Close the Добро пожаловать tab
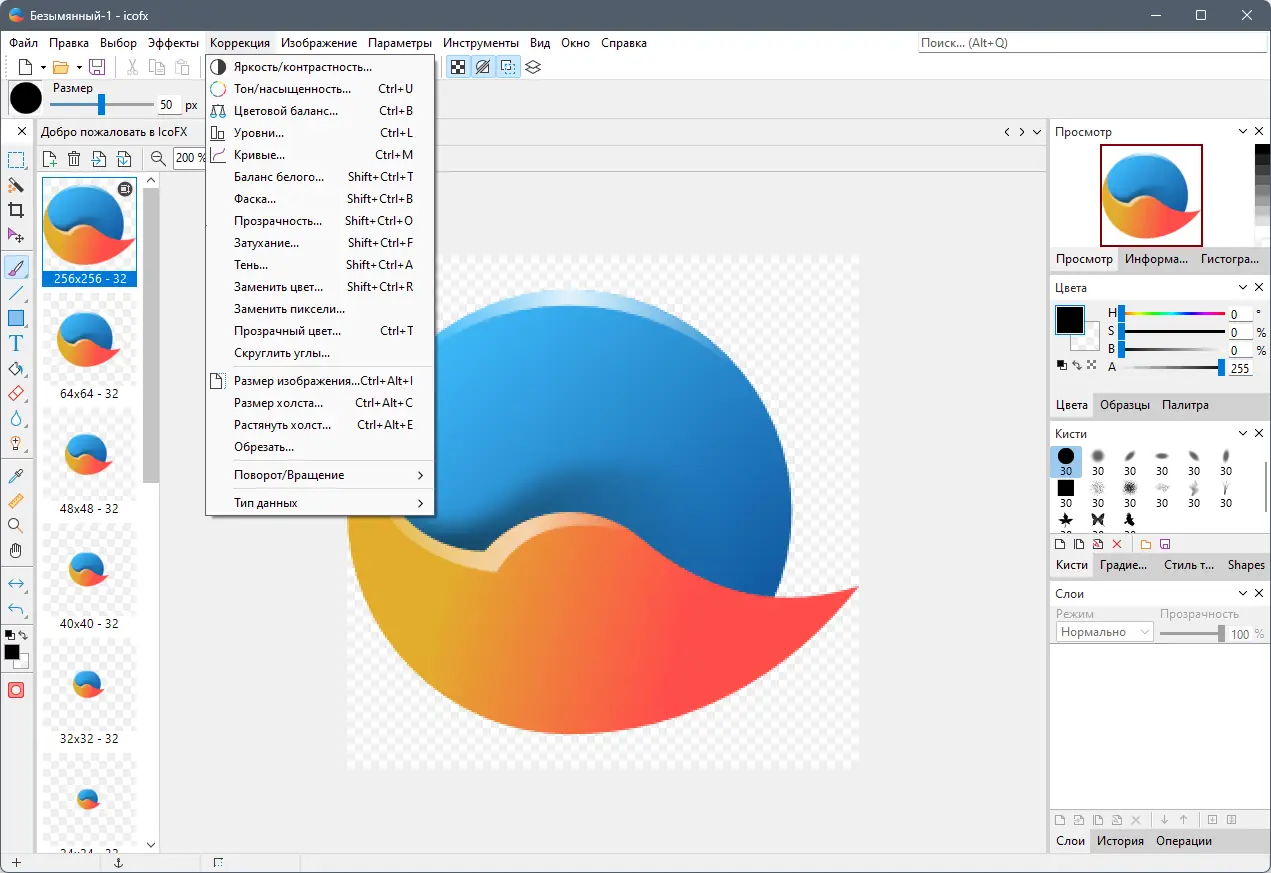The height and width of the screenshot is (873, 1271). coord(22,132)
